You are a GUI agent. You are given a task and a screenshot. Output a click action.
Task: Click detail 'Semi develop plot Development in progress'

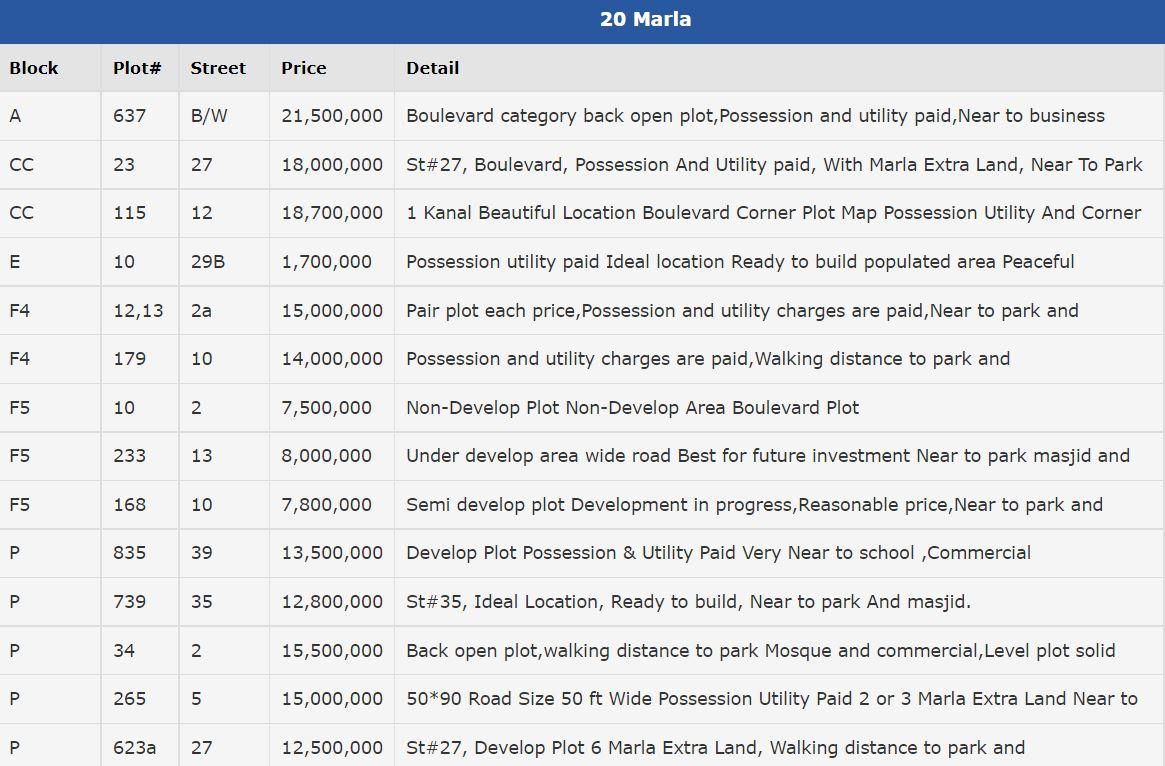tap(754, 505)
